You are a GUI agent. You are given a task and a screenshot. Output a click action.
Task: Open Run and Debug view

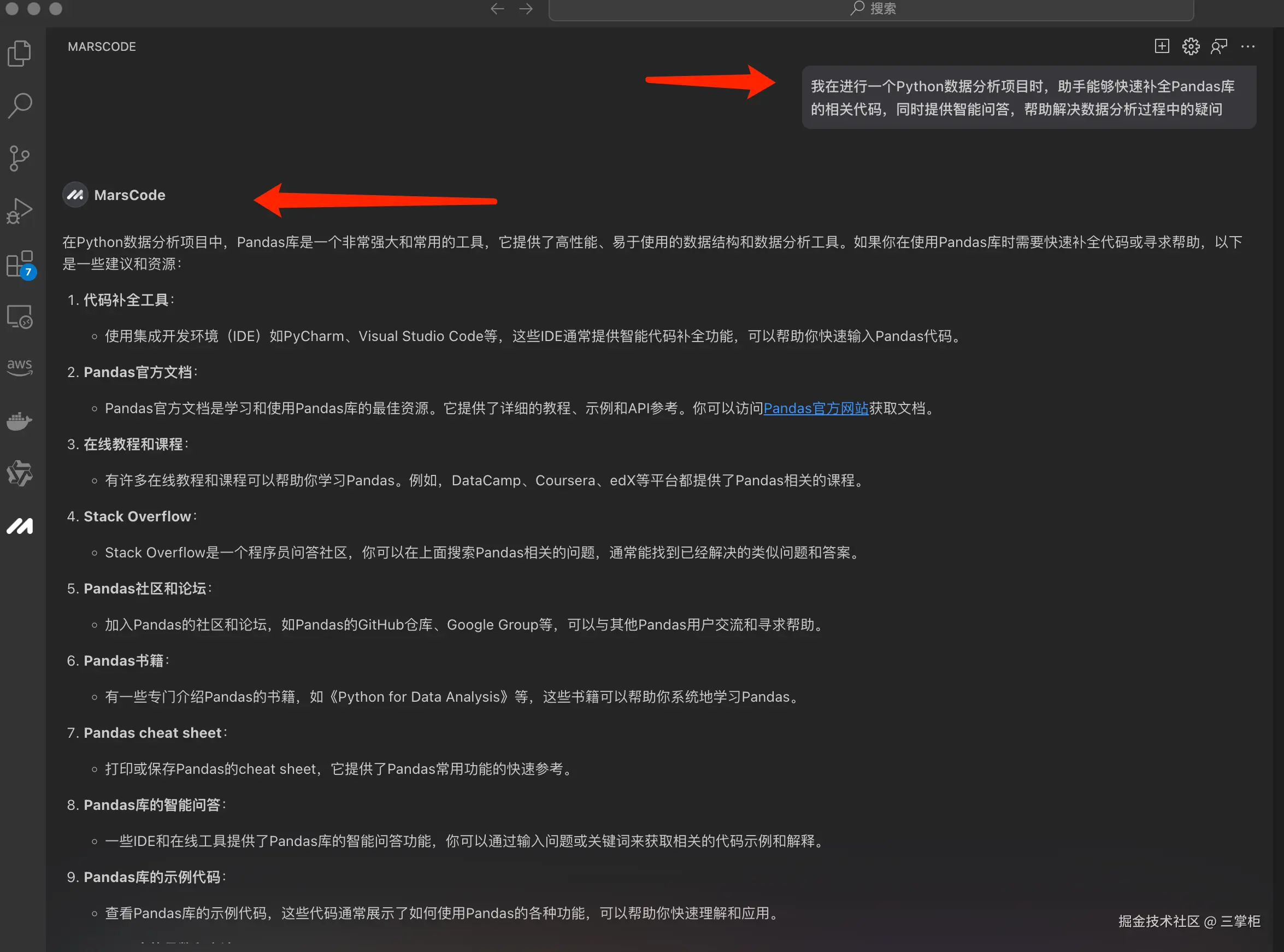pyautogui.click(x=20, y=211)
